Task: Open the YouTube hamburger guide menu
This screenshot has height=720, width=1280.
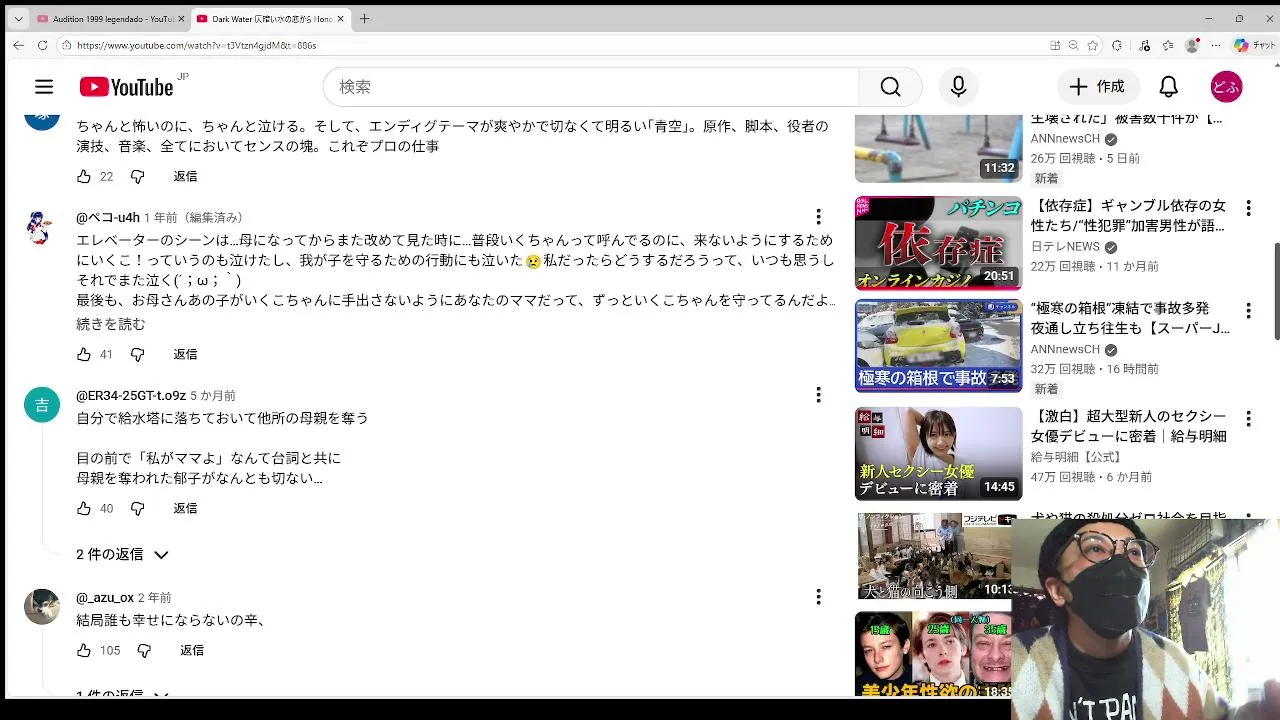Action: coord(44,87)
